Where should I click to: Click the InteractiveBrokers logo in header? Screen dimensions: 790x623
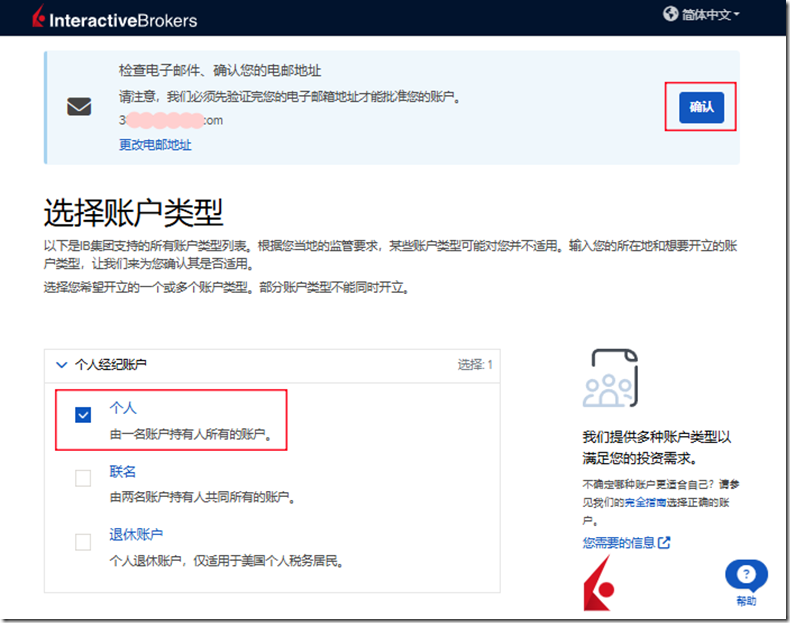click(x=115, y=19)
